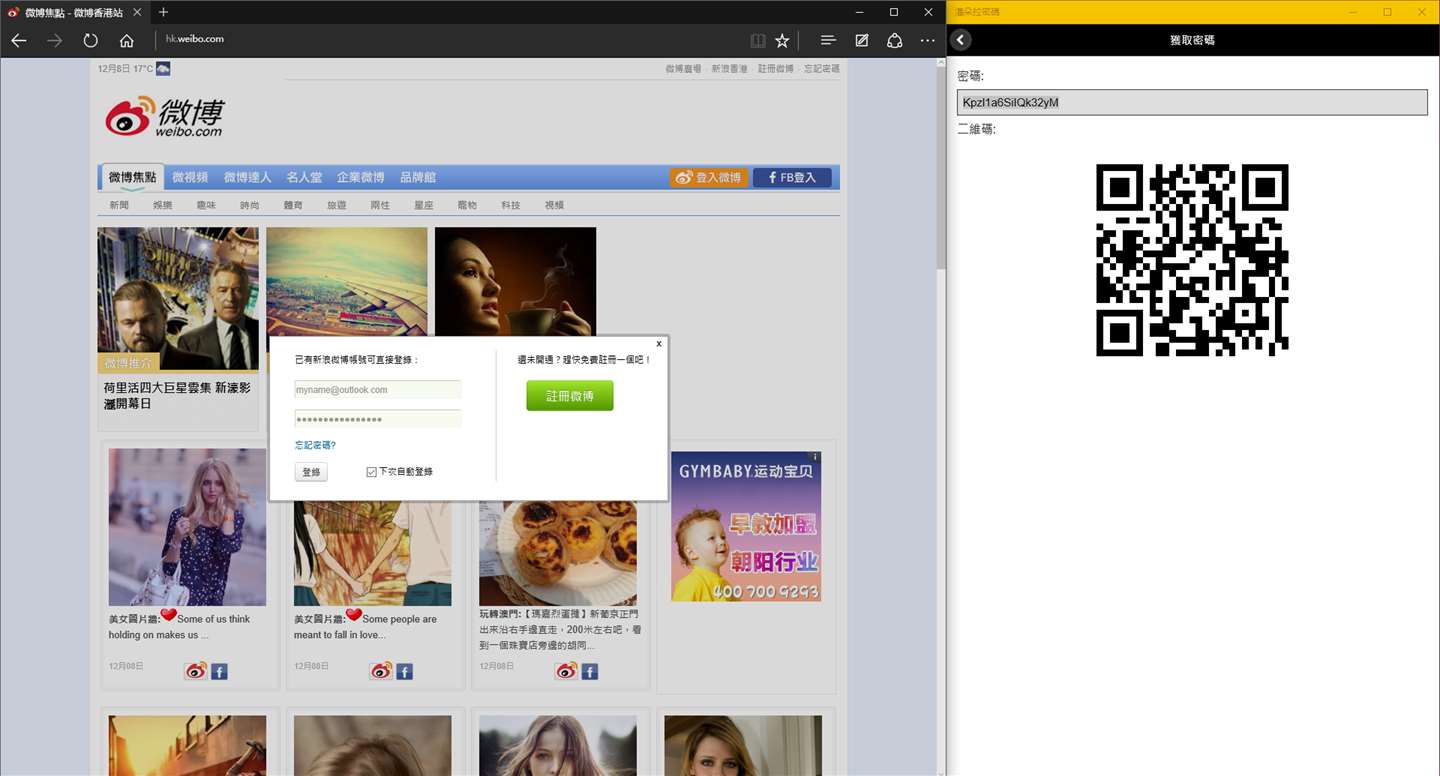Open the 微博達人 tab
The image size is (1440, 776).
tap(247, 177)
